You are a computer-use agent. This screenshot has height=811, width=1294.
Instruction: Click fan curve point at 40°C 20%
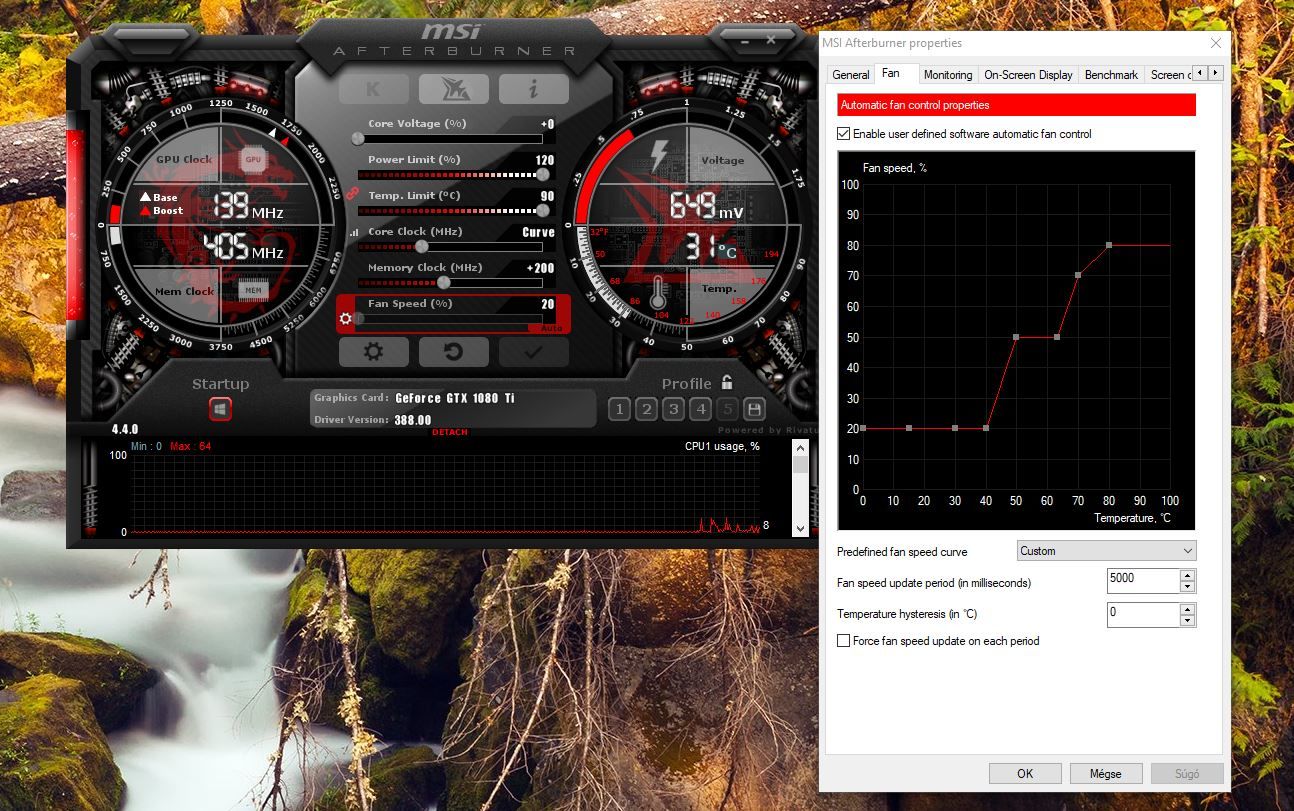[986, 428]
